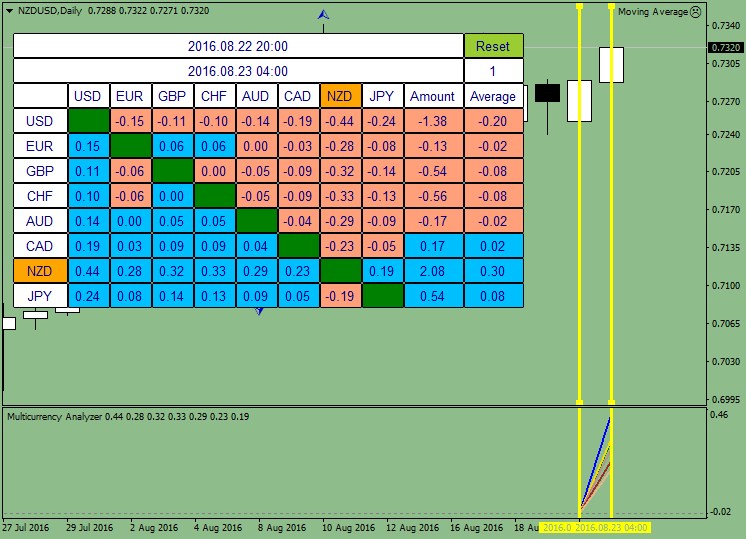Image resolution: width=746 pixels, height=539 pixels.
Task: Select the JPY row header
Action: [40, 296]
